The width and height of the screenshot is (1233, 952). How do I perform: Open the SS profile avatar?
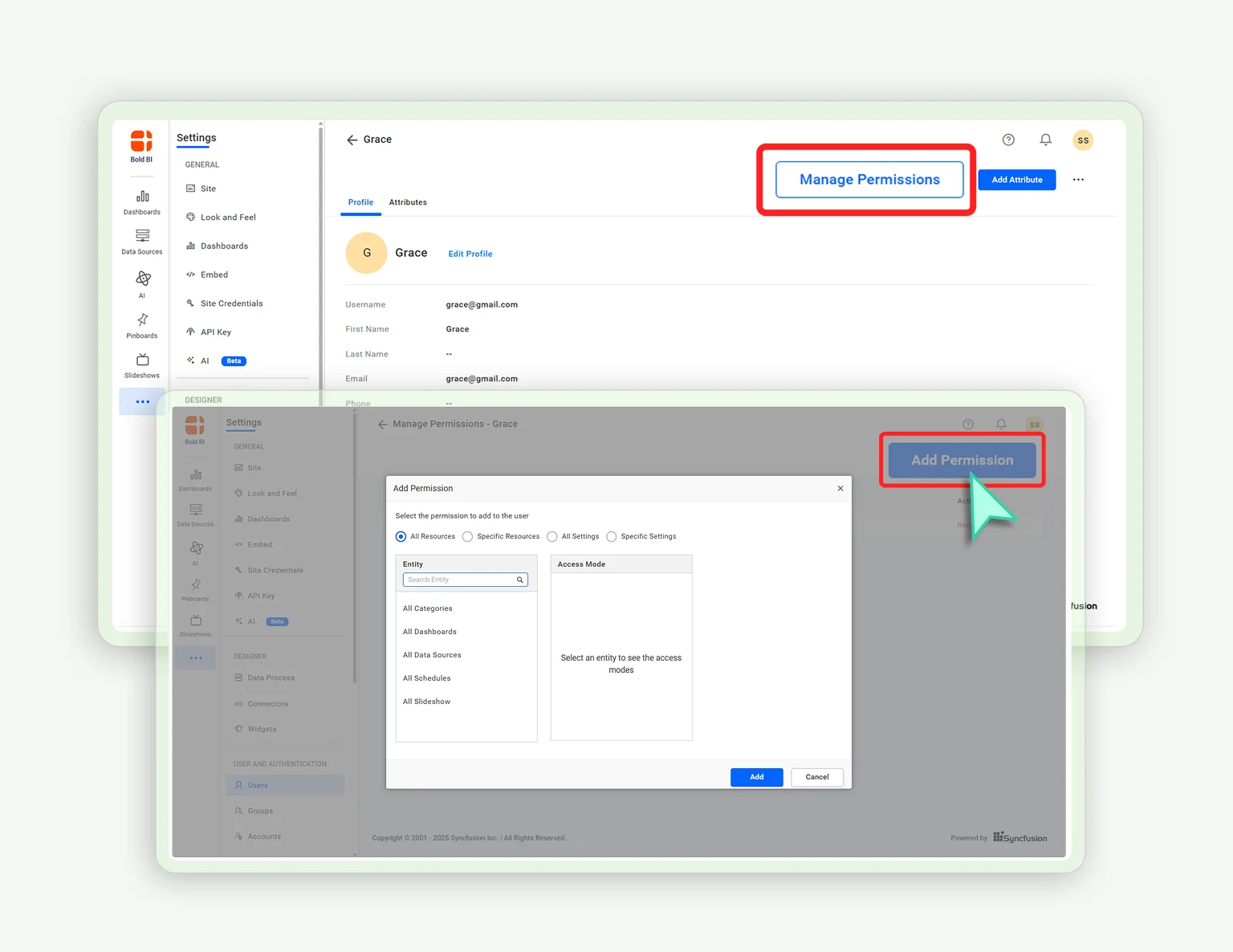(1083, 140)
